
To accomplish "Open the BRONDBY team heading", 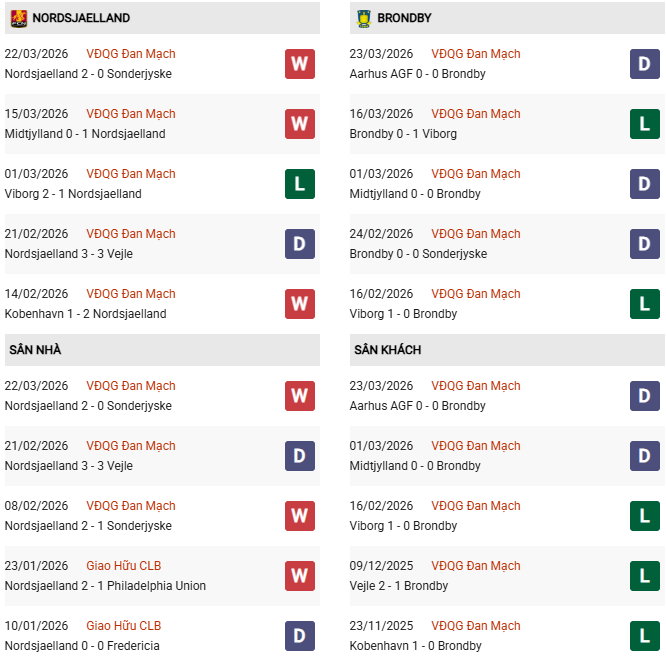I will (x=404, y=18).
